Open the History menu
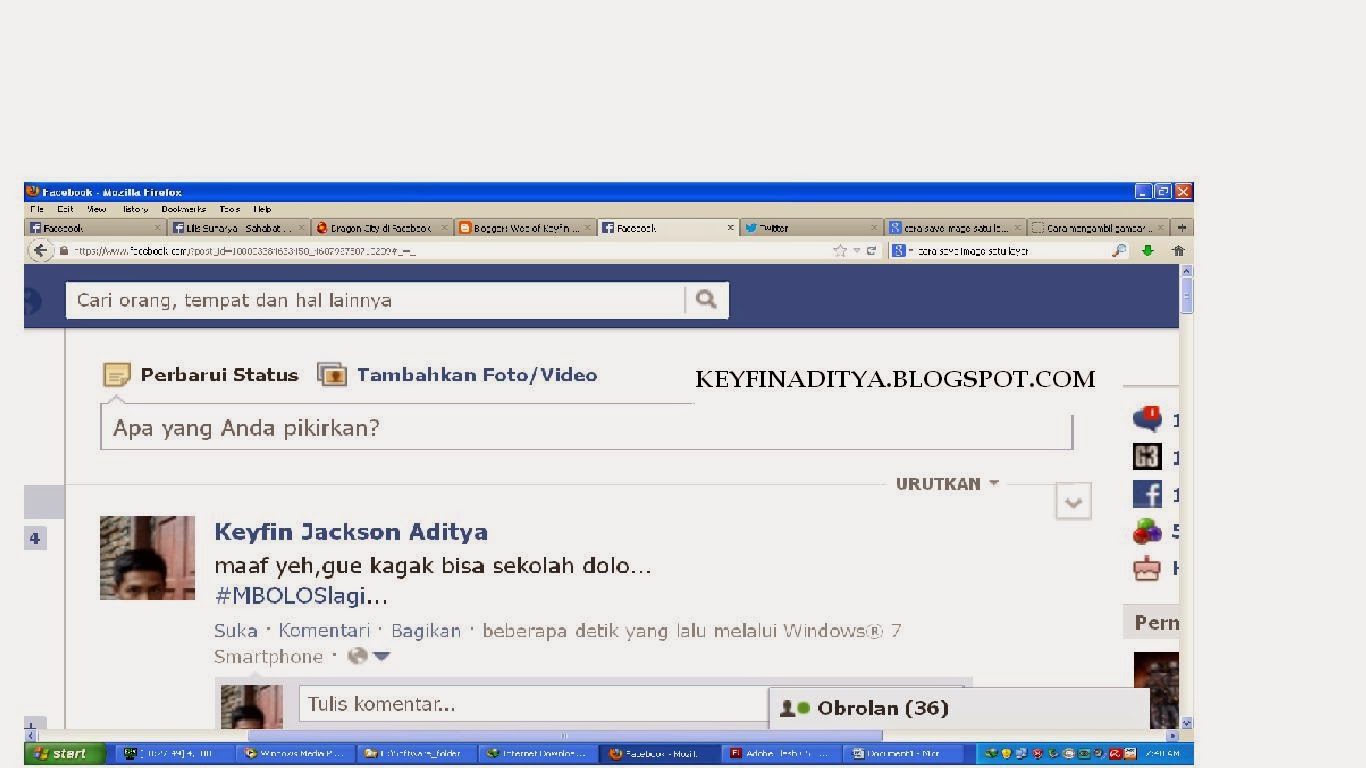This screenshot has height=768, width=1366. tap(135, 210)
